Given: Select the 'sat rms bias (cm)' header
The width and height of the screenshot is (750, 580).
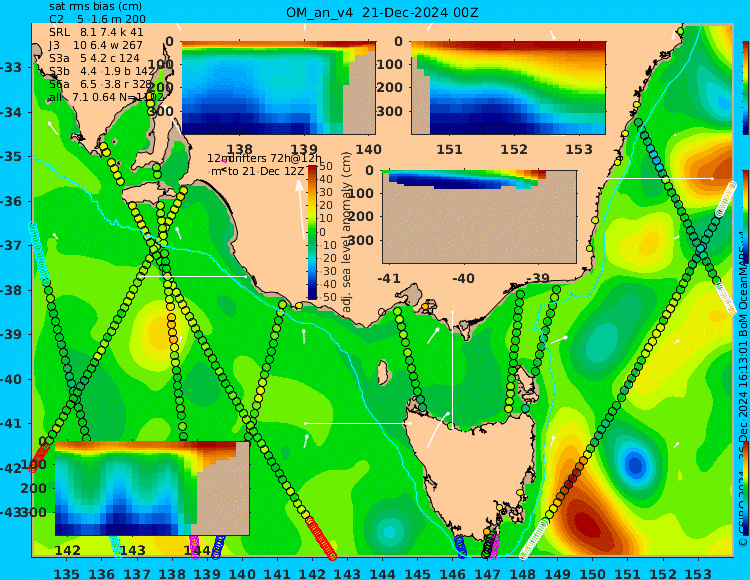Looking at the screenshot, I should coord(96,7).
